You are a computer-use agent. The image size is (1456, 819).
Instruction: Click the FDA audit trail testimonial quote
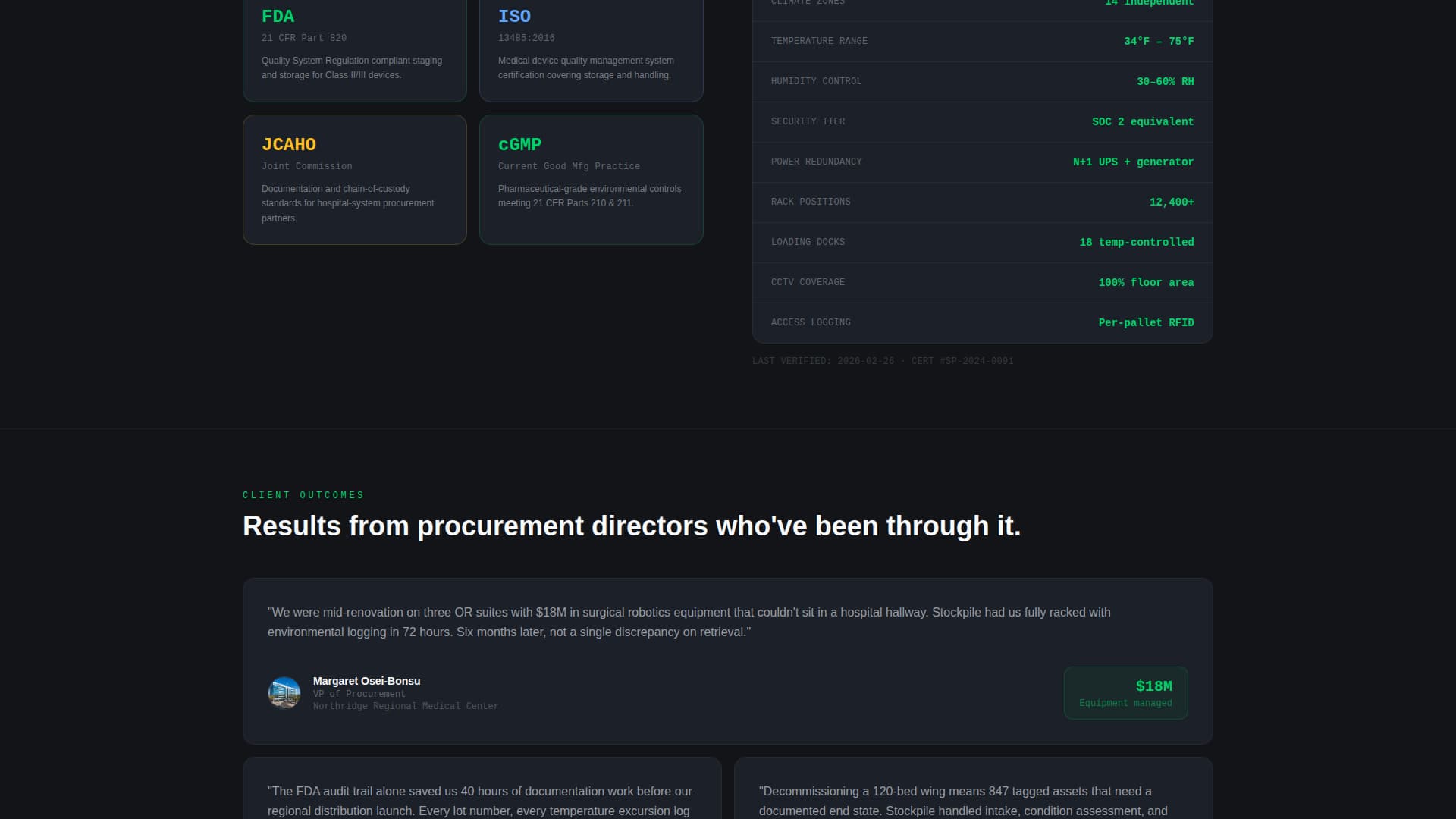(x=480, y=801)
